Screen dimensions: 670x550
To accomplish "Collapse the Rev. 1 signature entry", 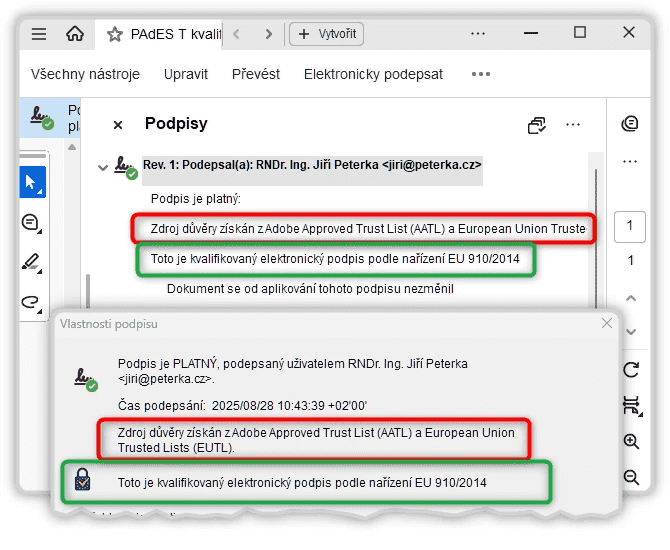I will [103, 167].
